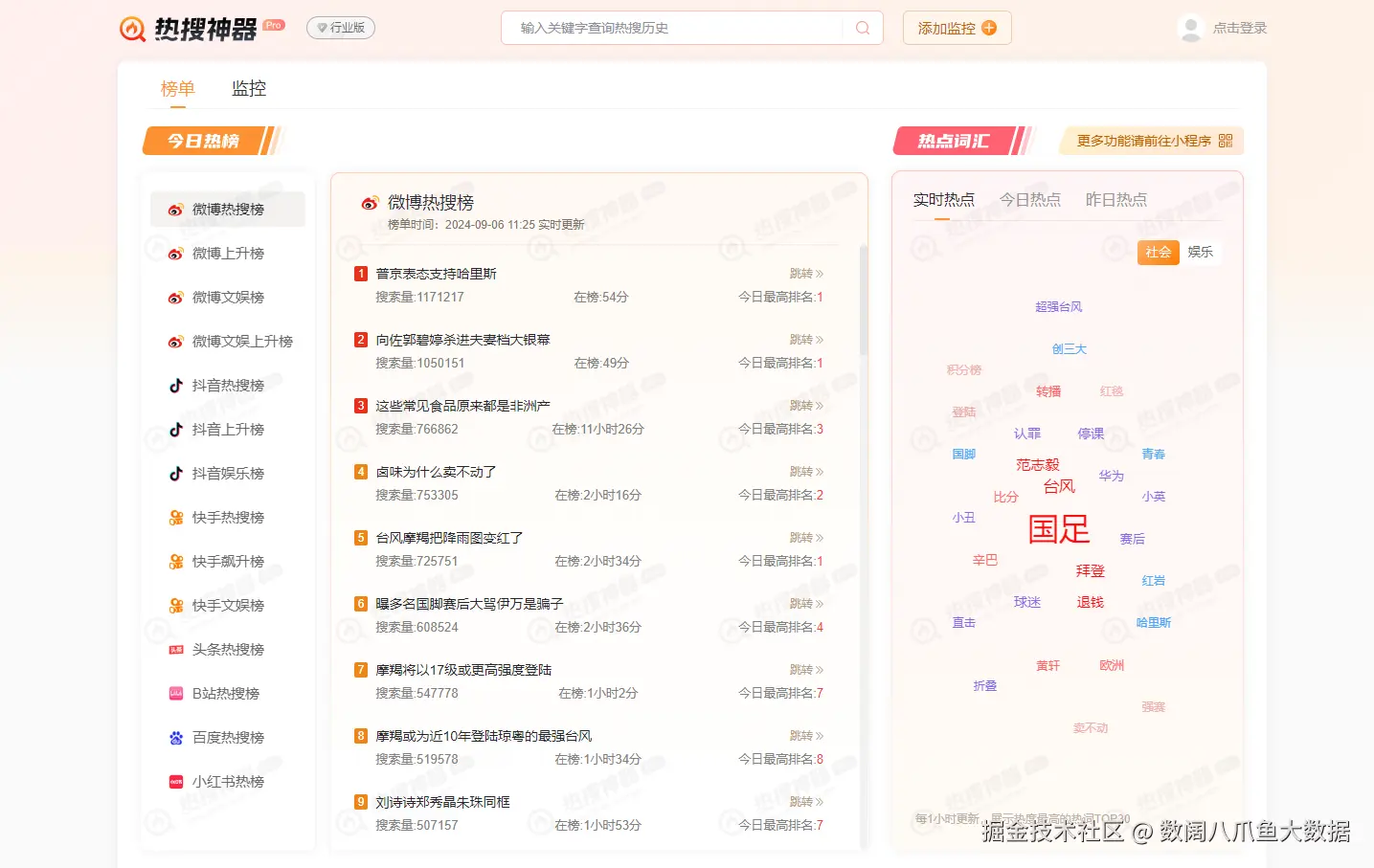Click 跳转 for 卤味为什么卖不动了
Viewport: 1374px width, 868px height.
coord(806,472)
